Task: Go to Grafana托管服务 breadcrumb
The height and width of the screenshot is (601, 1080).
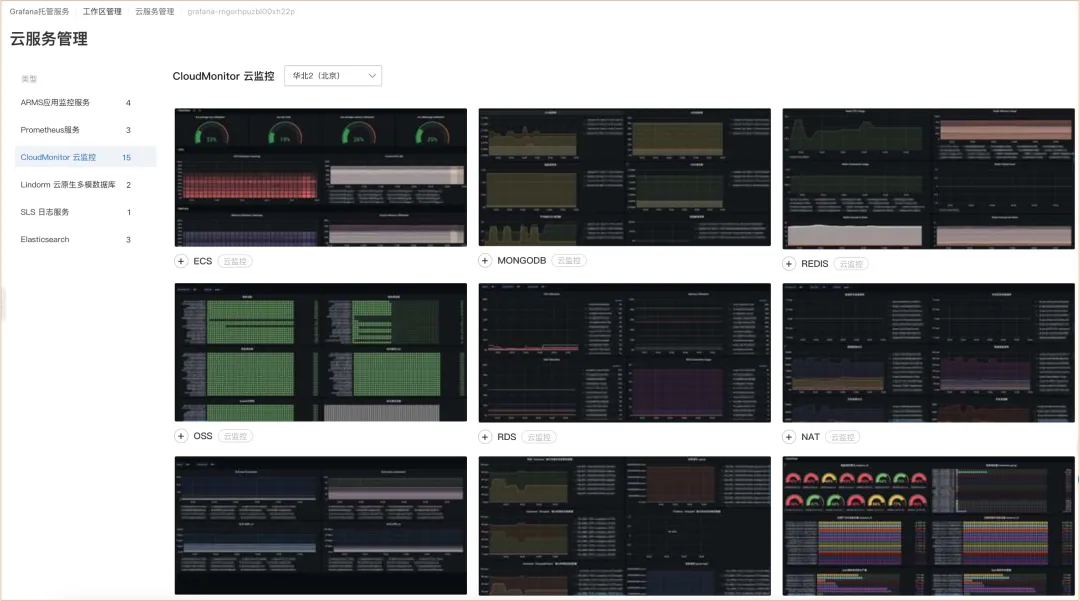Action: pyautogui.click(x=39, y=12)
